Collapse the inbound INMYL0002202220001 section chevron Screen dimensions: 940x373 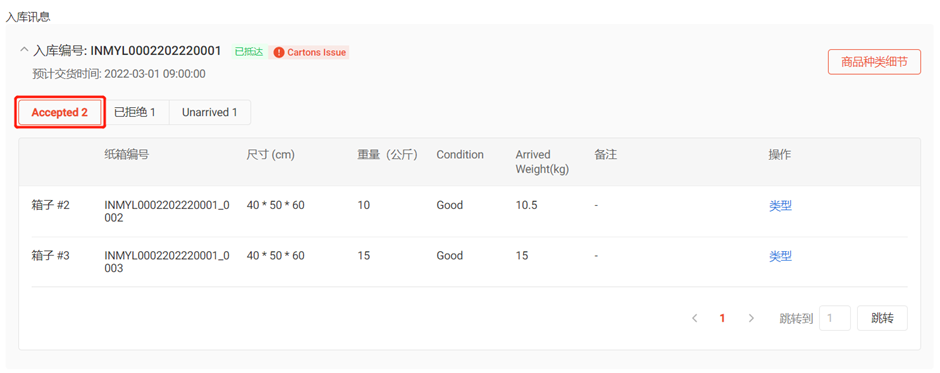click(x=24, y=50)
